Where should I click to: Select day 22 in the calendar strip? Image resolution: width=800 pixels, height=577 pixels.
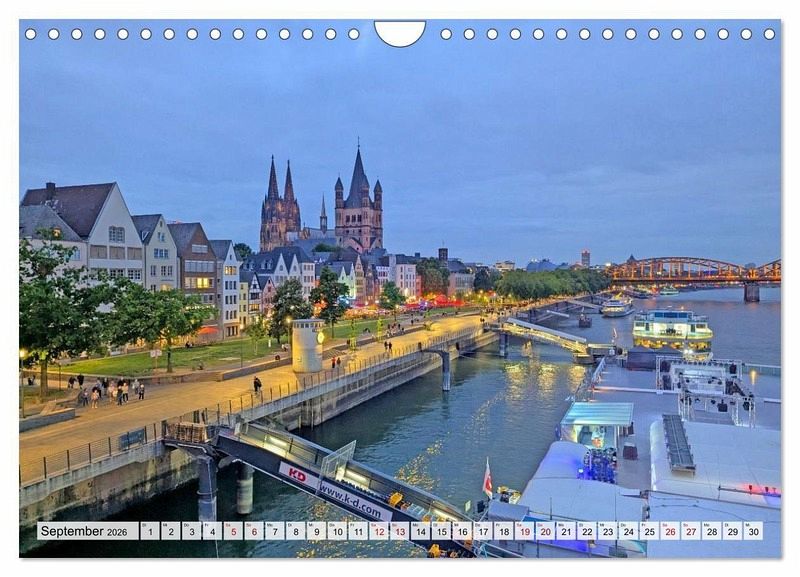[587, 531]
